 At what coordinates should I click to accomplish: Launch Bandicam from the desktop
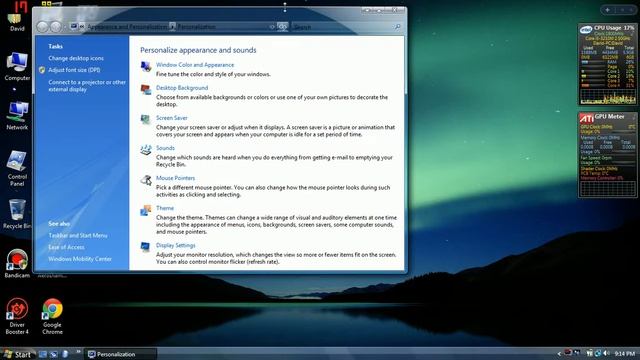pos(17,264)
